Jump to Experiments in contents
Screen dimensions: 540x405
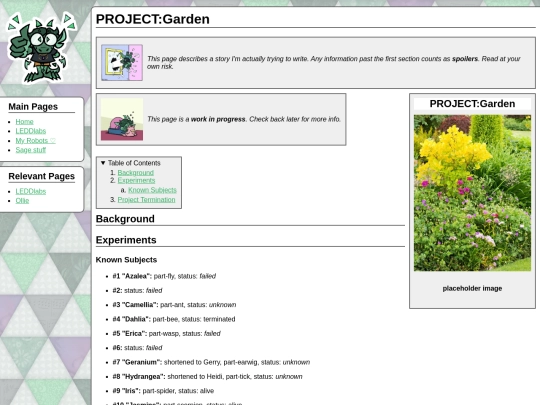pos(136,180)
